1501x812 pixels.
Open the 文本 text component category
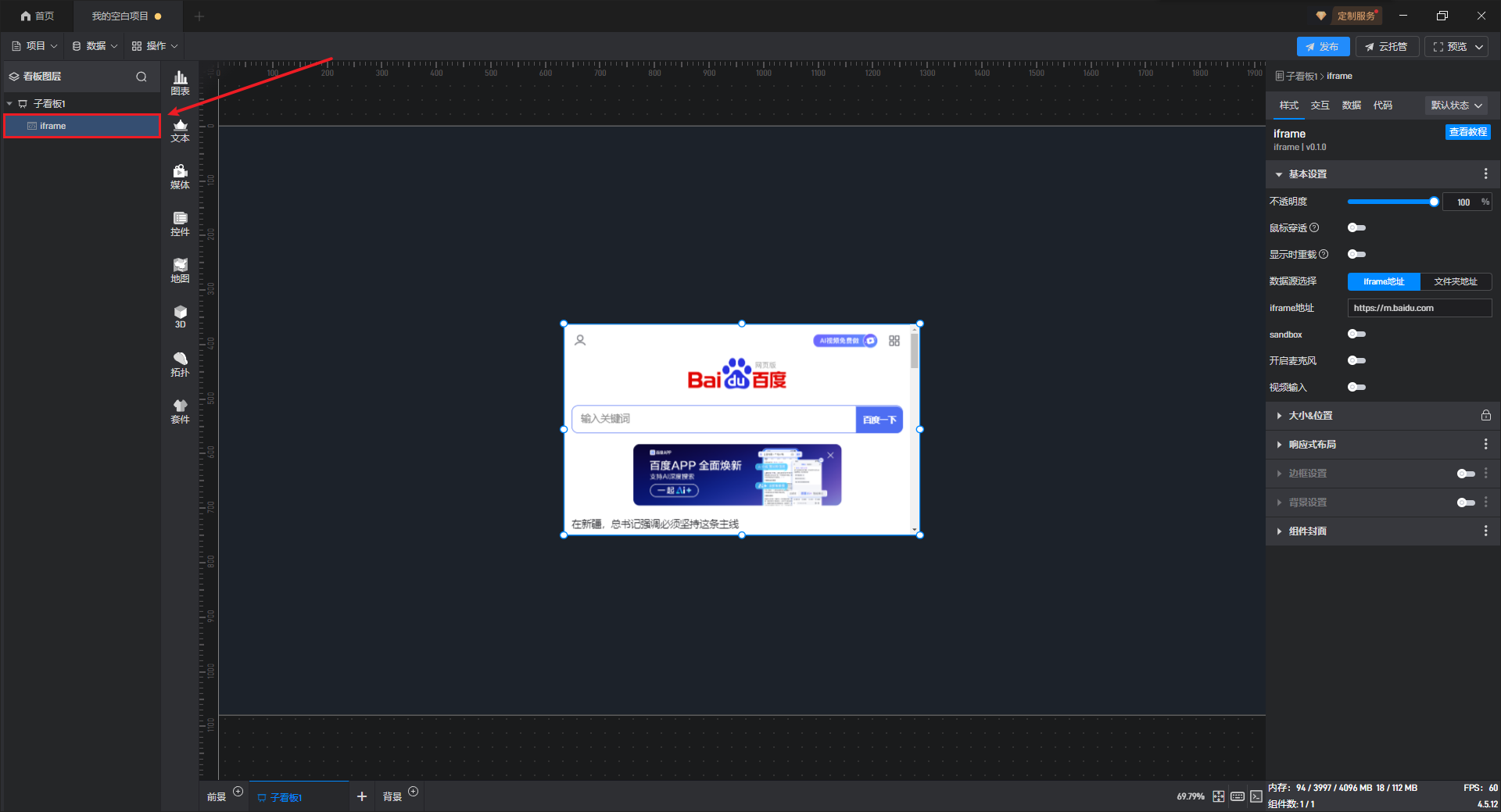pos(180,131)
